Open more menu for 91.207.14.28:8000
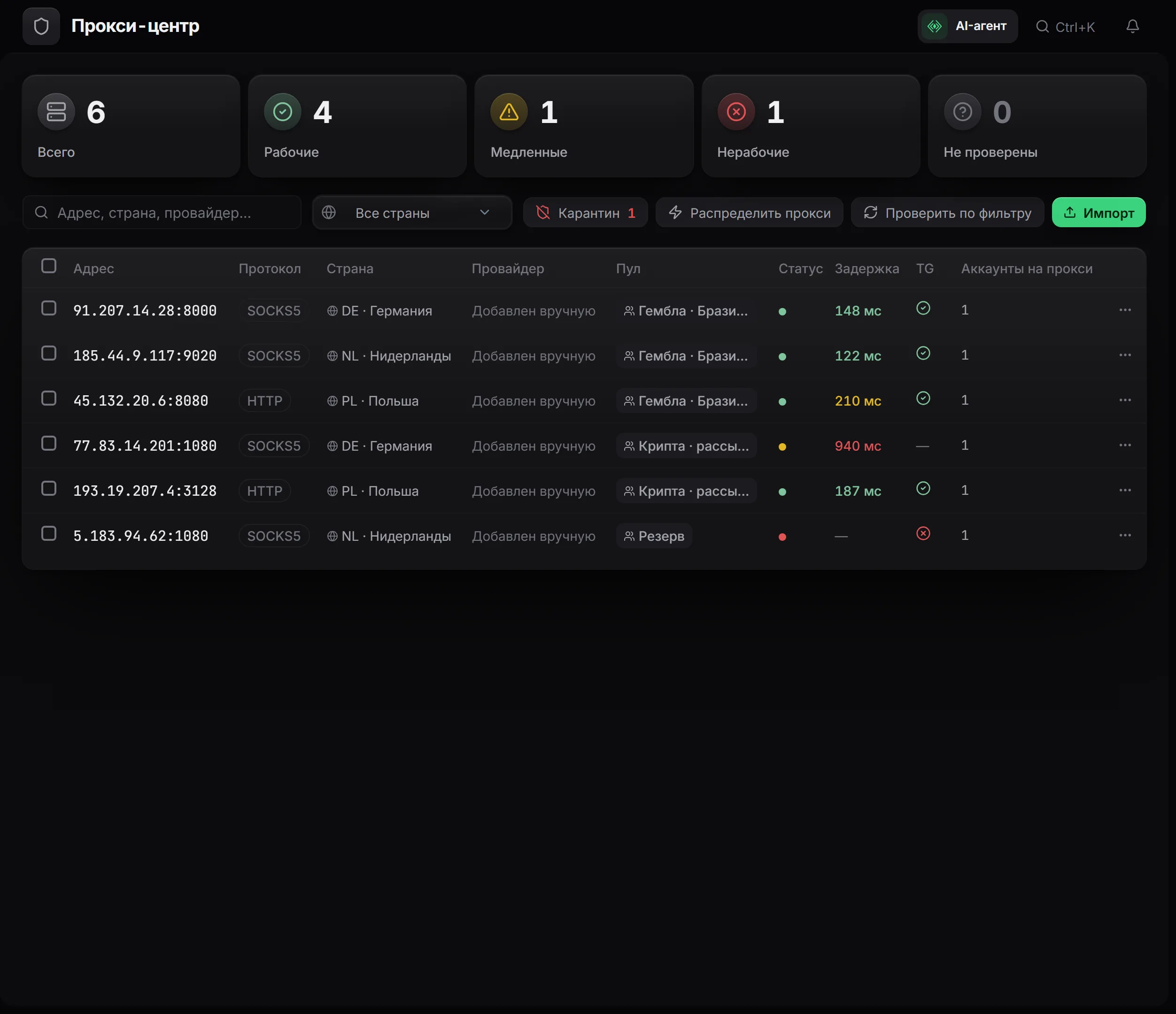 click(x=1125, y=310)
